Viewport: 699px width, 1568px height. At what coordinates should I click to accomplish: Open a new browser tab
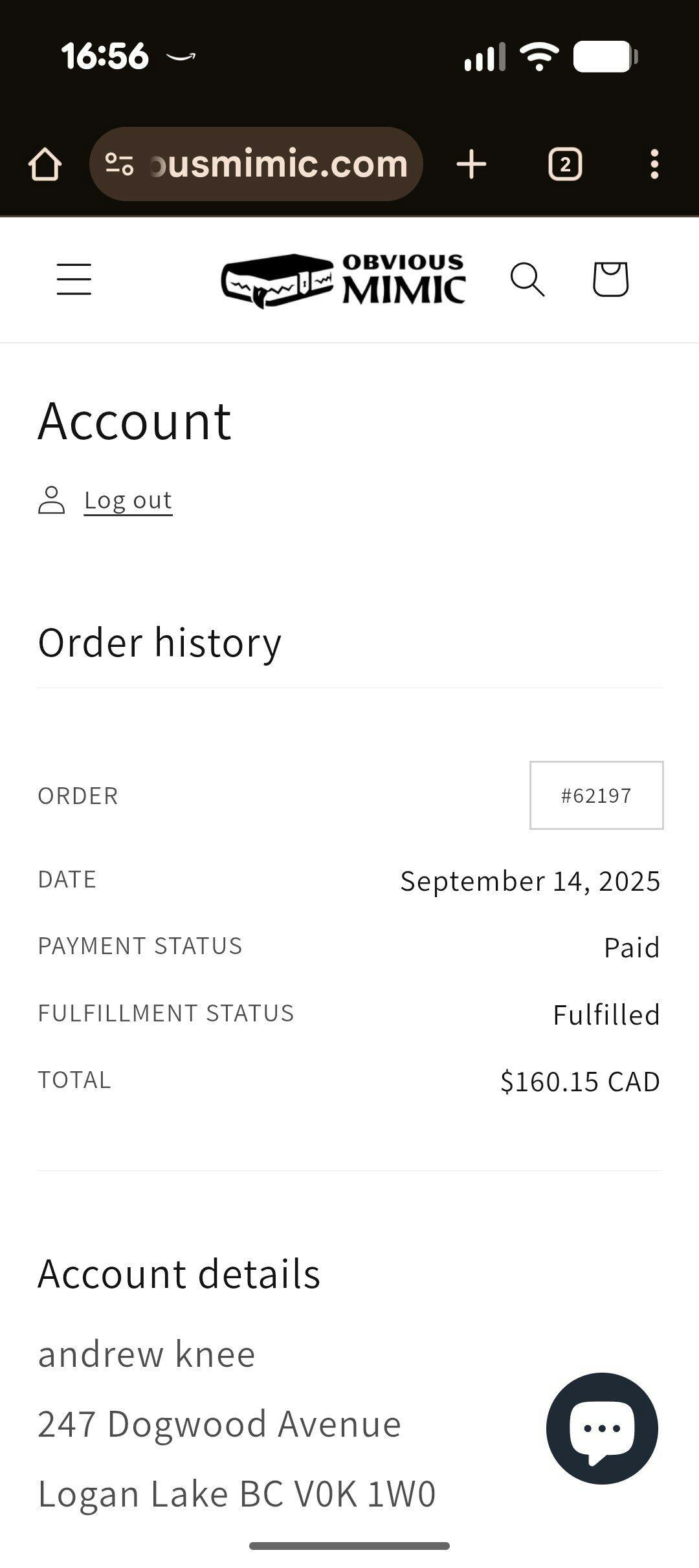(x=471, y=164)
